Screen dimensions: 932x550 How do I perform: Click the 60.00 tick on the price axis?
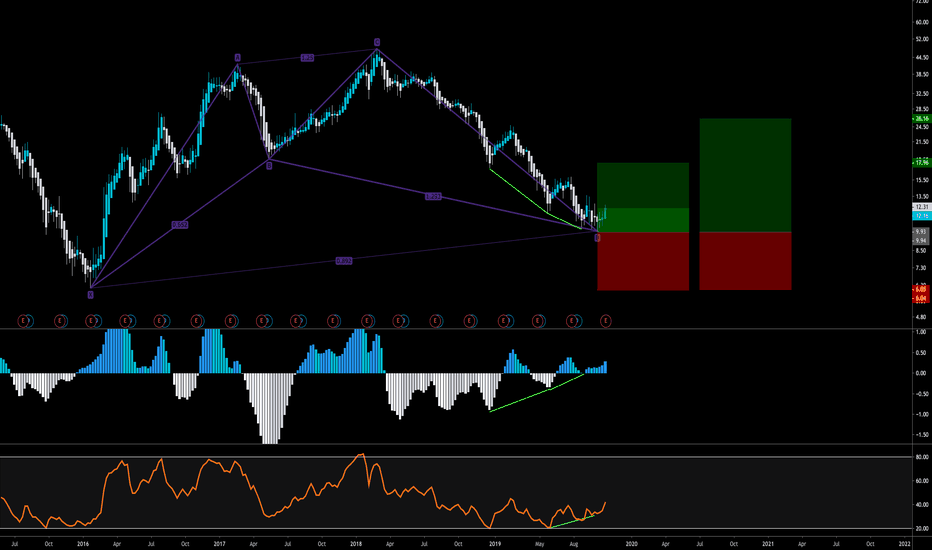[x=922, y=22]
